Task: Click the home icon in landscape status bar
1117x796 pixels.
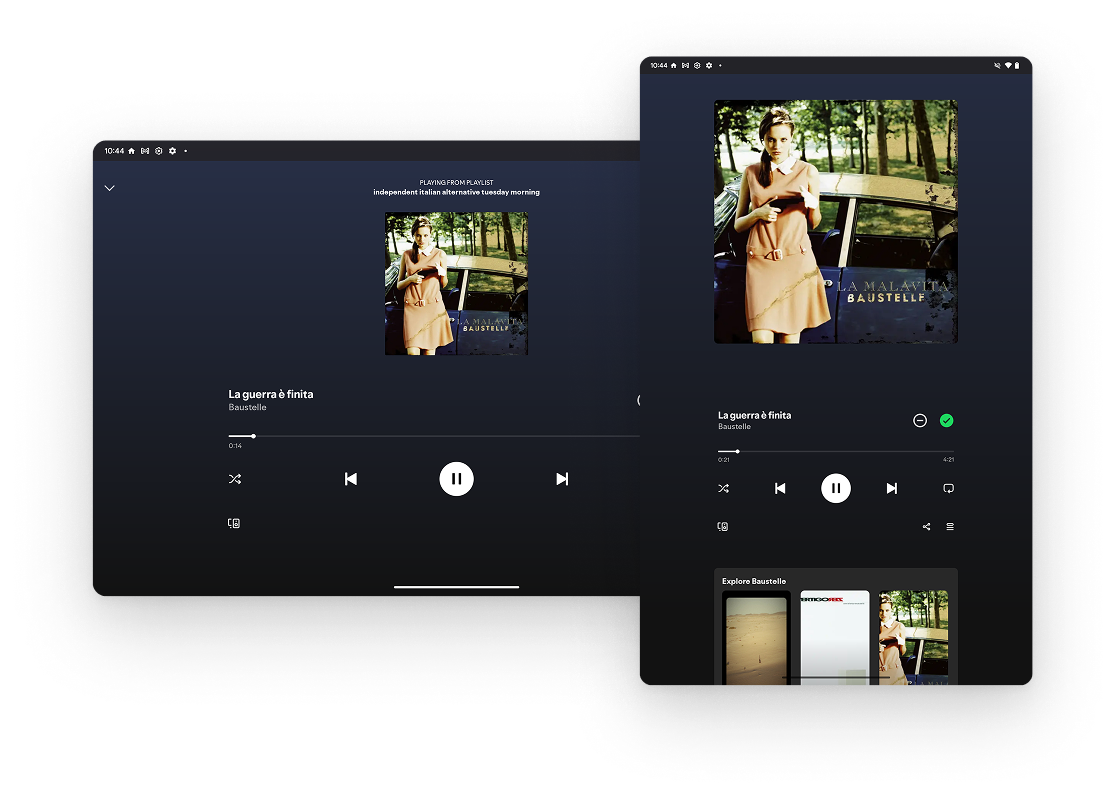Action: 131,151
